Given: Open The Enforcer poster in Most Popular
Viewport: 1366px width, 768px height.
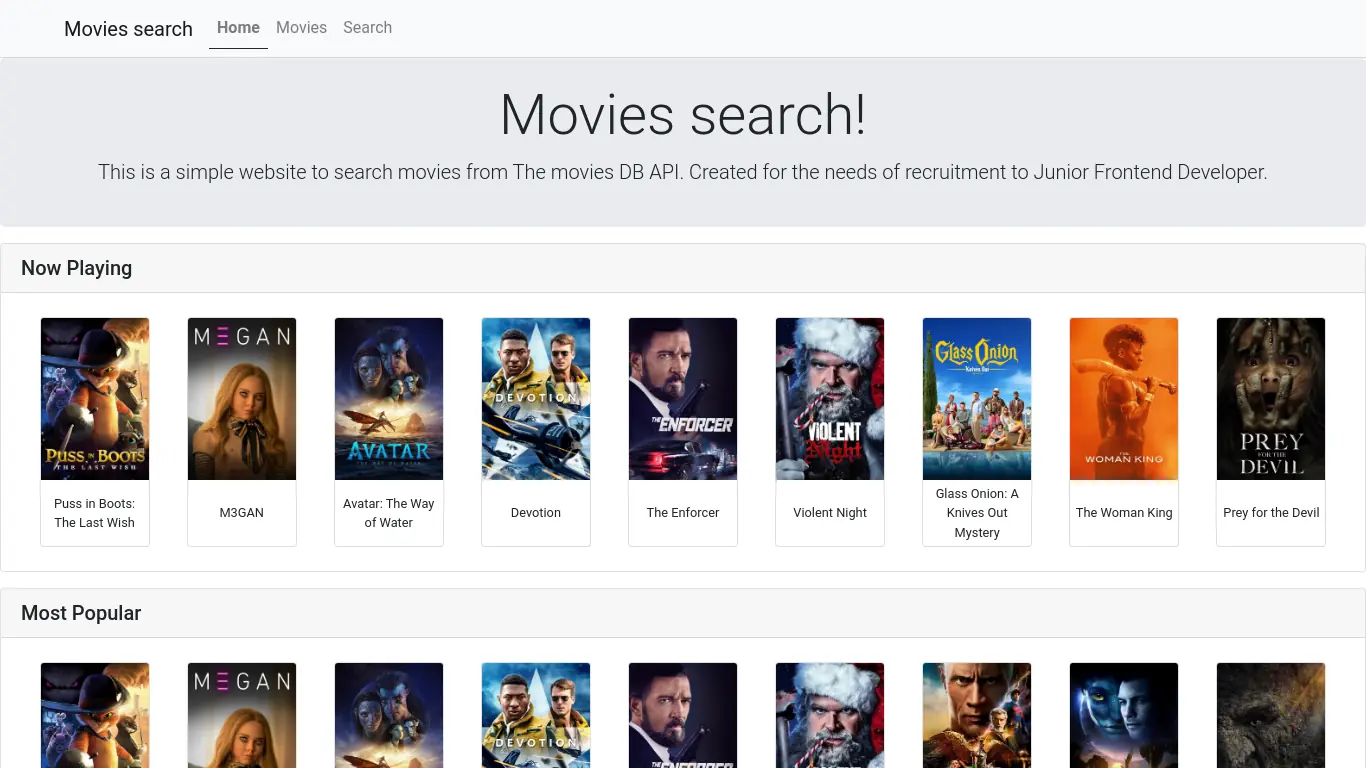Looking at the screenshot, I should (x=683, y=716).
